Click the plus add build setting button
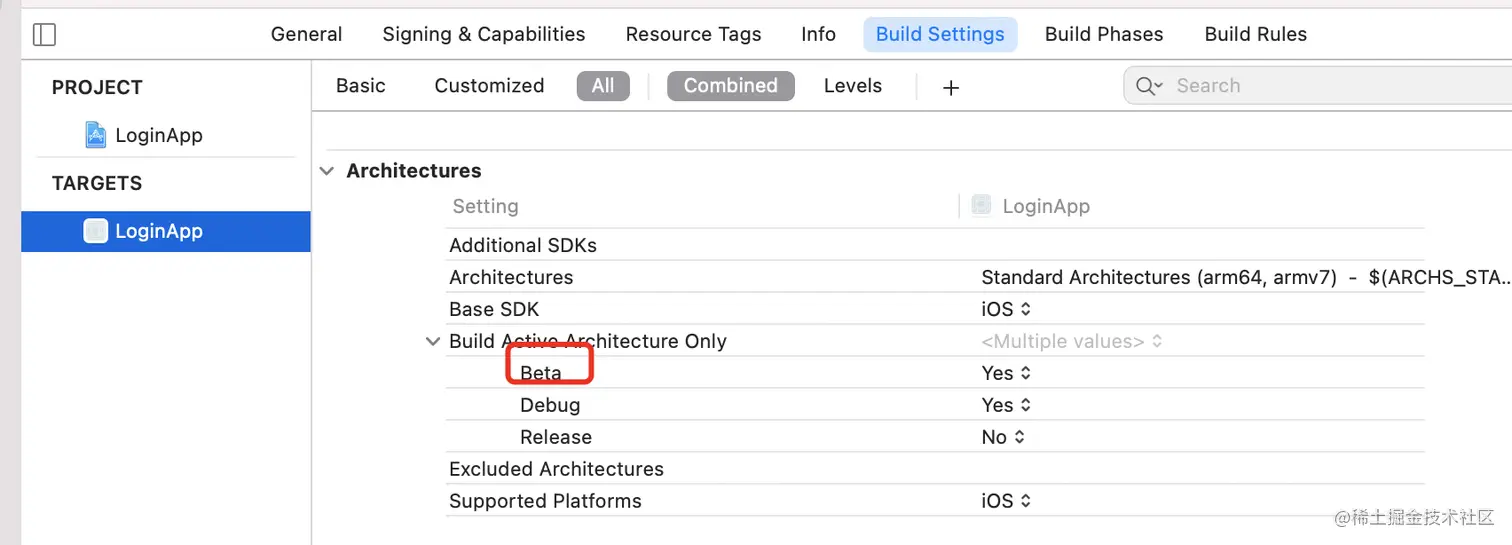 (950, 87)
